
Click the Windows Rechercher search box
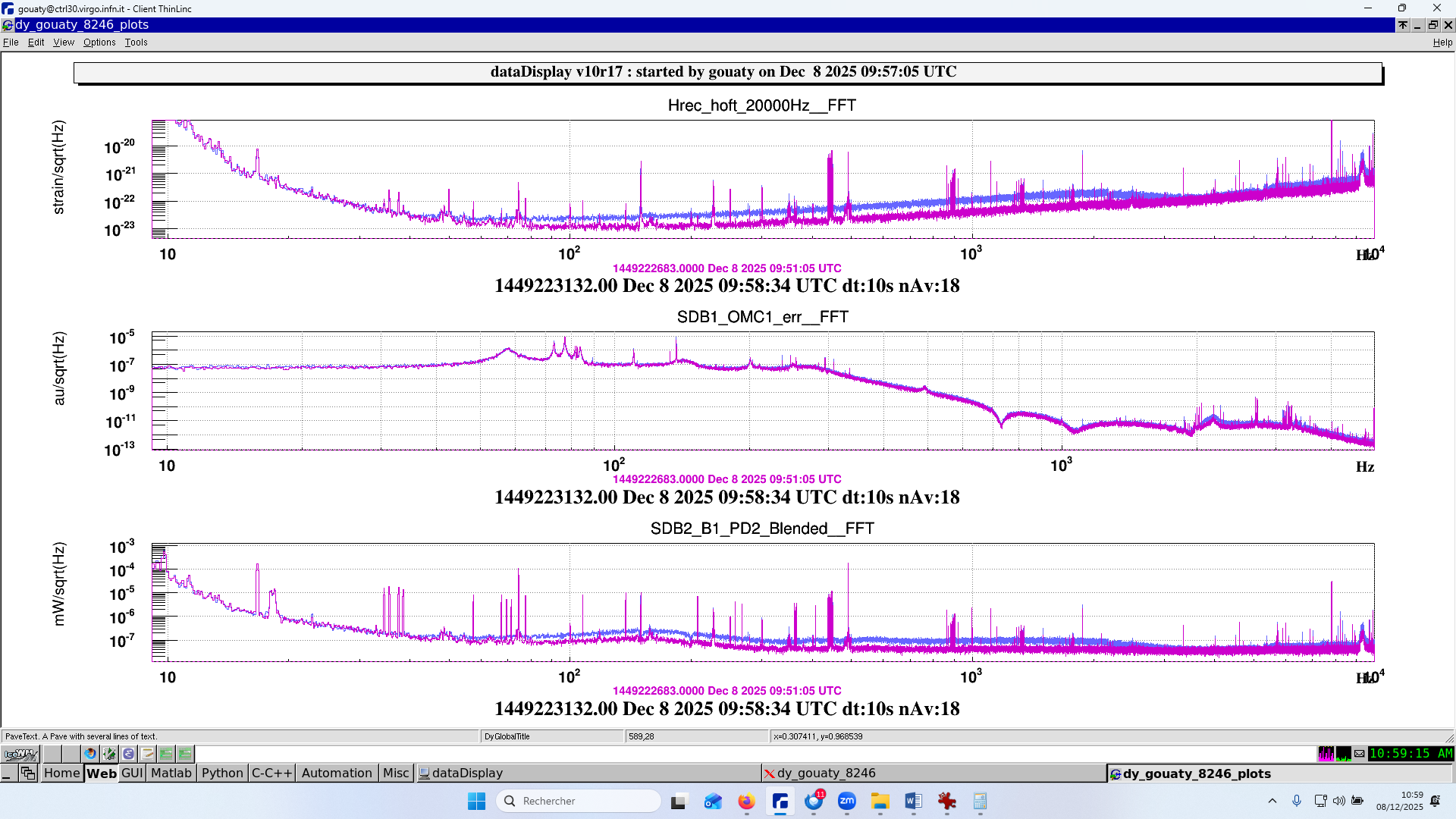click(x=579, y=801)
